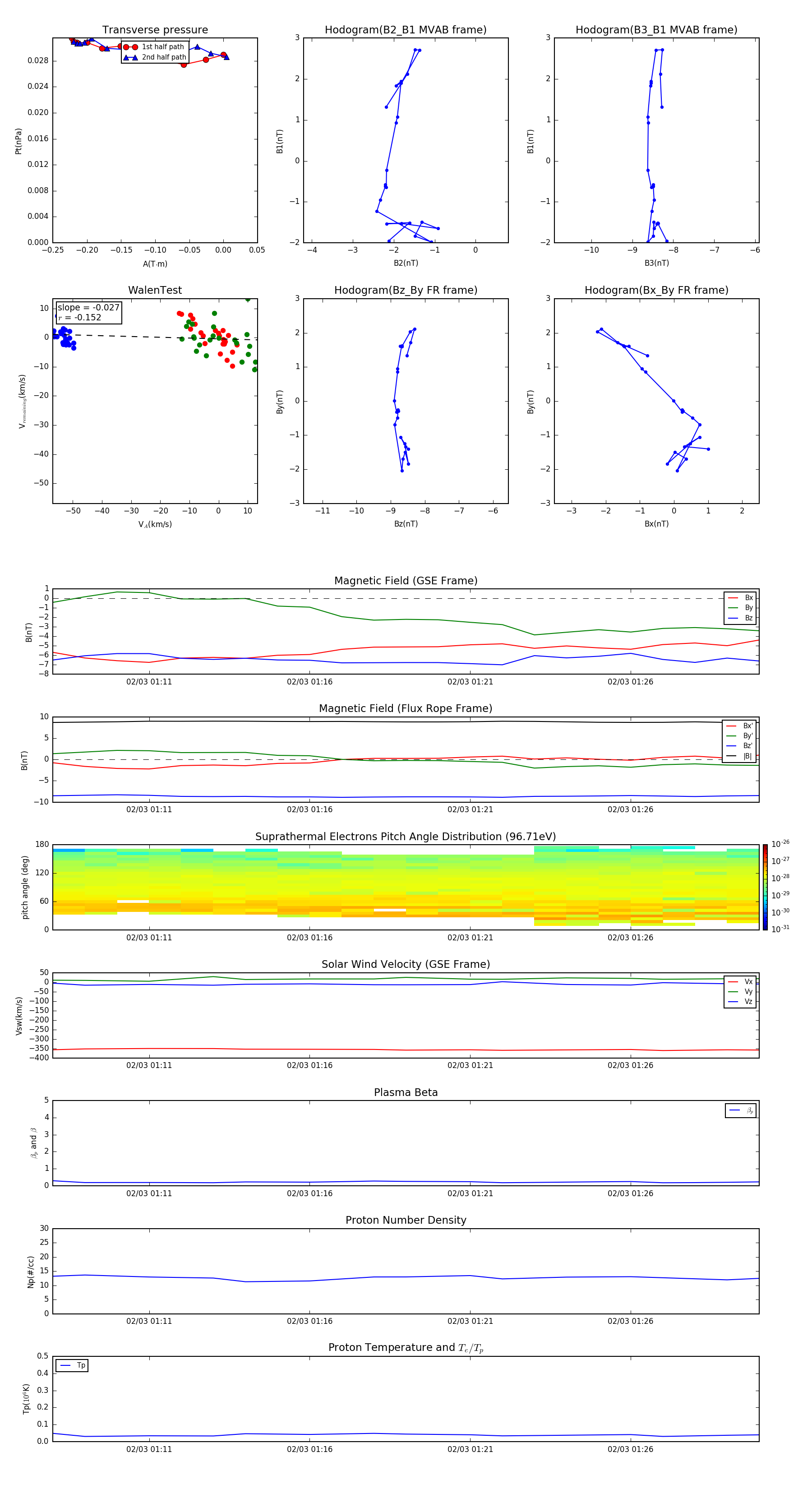Click the 10^-31 label on color bar
The width and height of the screenshot is (812, 1489).
780,929
